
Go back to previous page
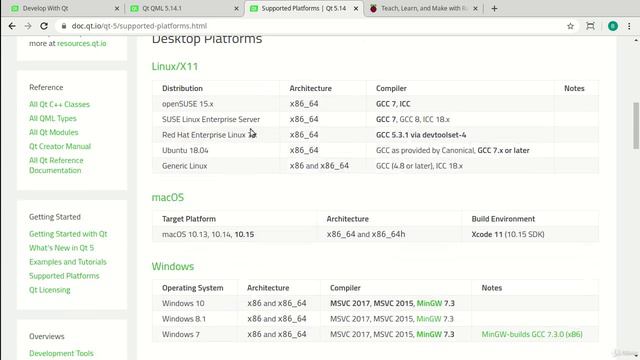12,26
